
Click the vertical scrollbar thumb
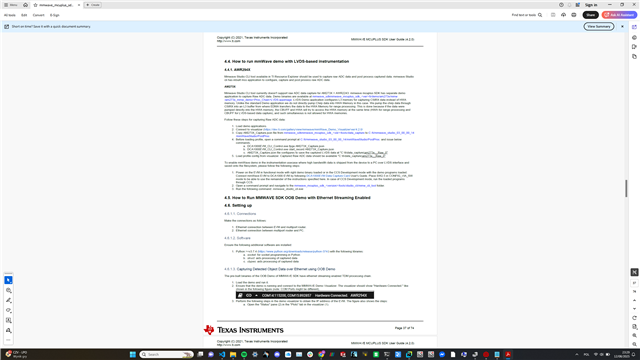point(626,189)
